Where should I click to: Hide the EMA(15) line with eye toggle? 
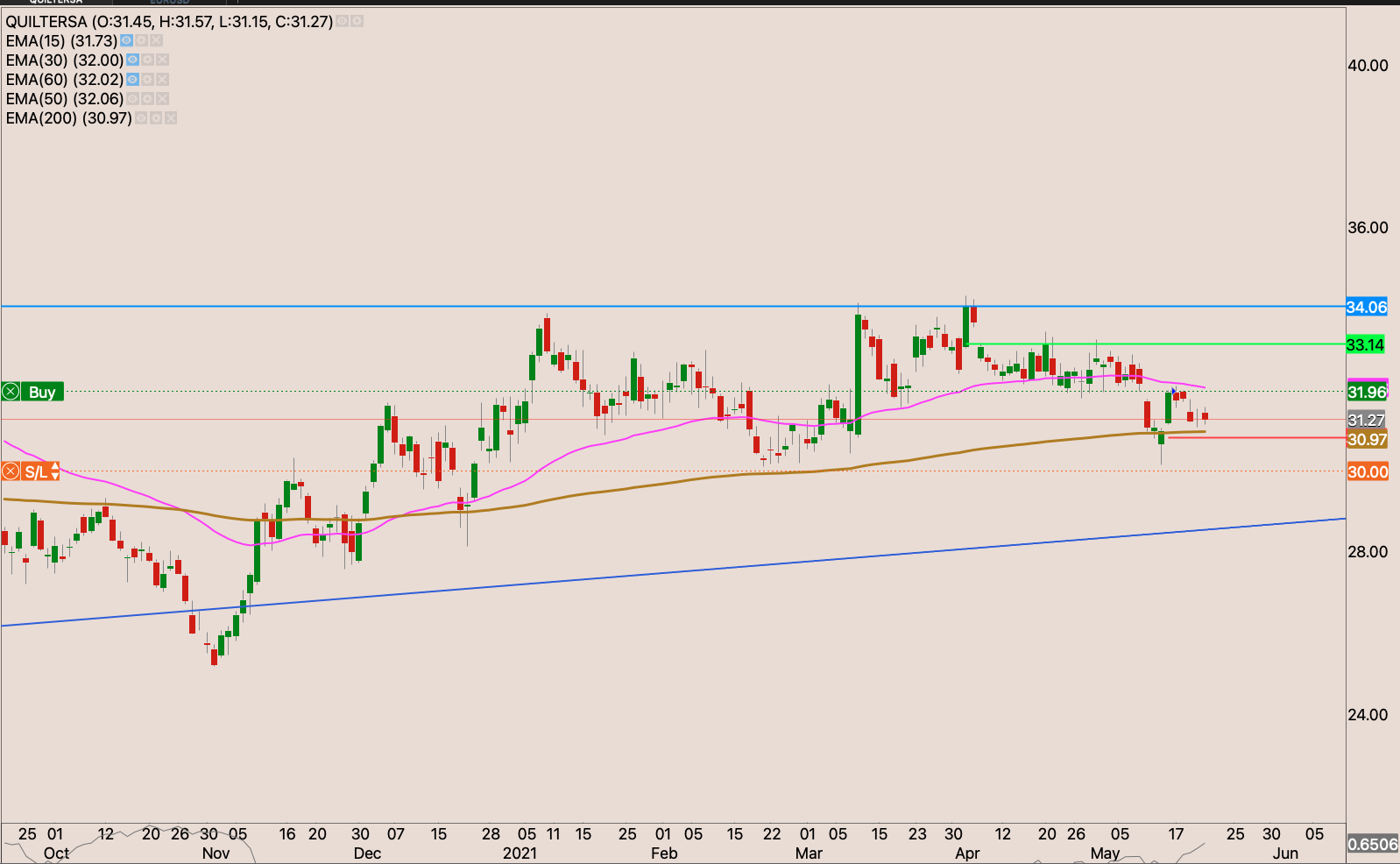pyautogui.click(x=127, y=41)
